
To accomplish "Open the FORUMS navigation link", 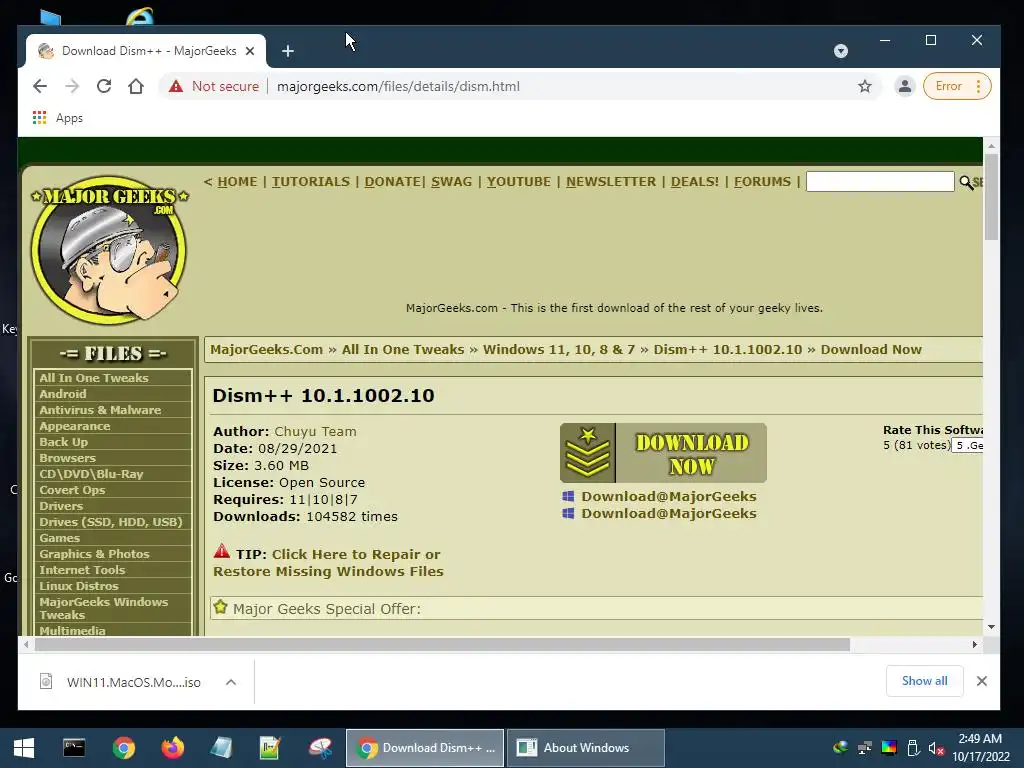I will click(762, 182).
